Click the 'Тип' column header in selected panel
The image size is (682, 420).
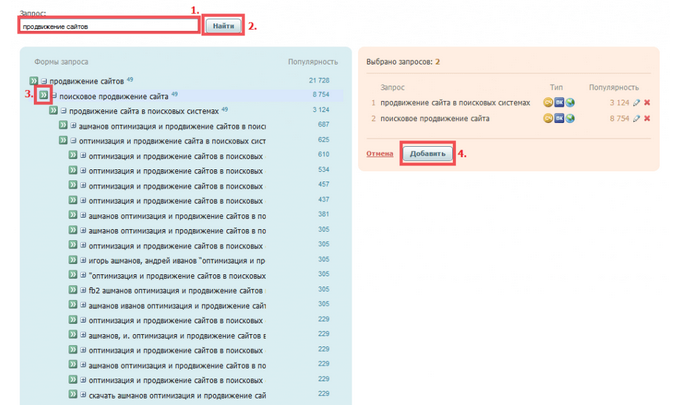coord(556,87)
